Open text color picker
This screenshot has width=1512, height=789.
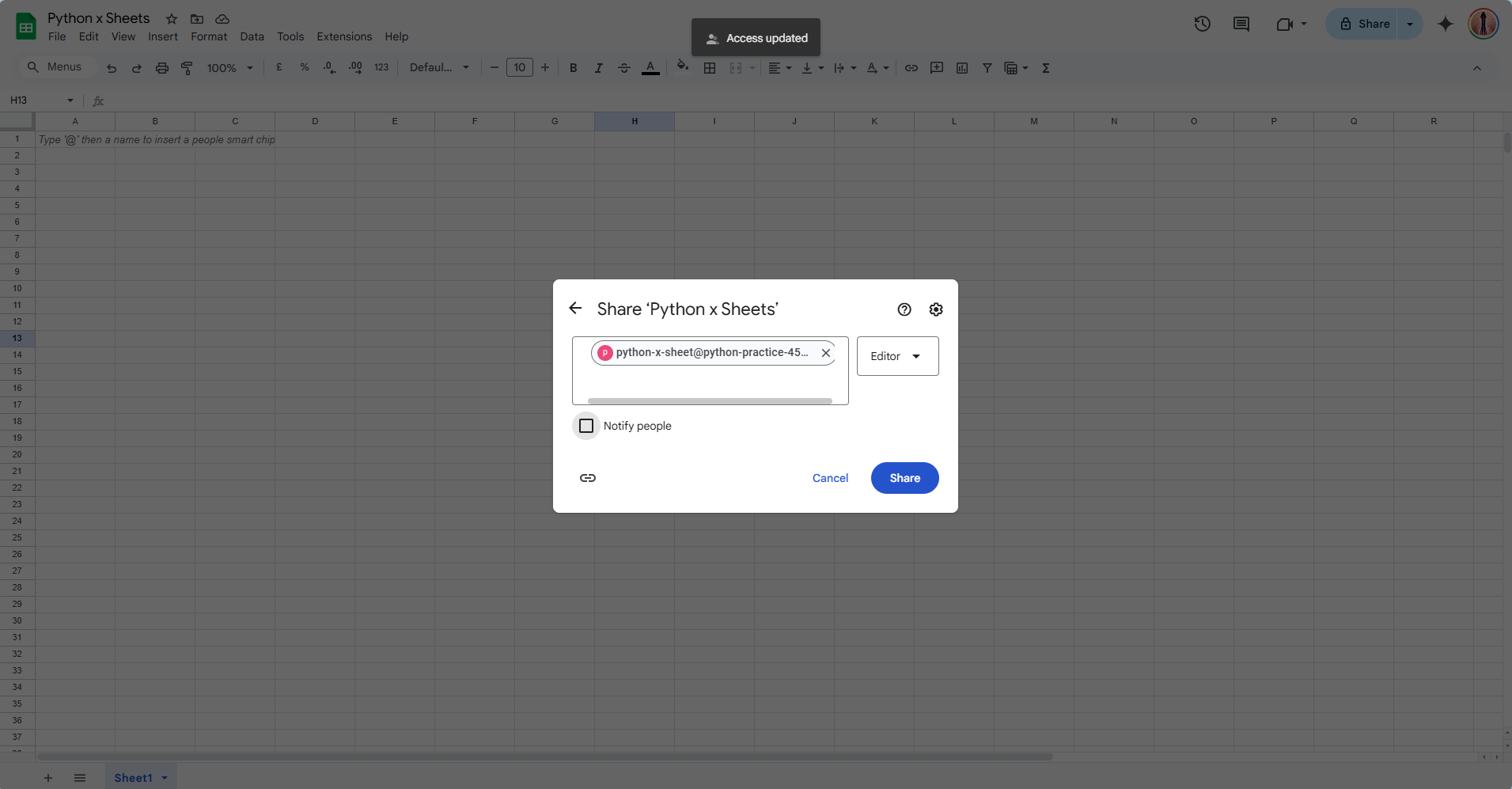(650, 68)
